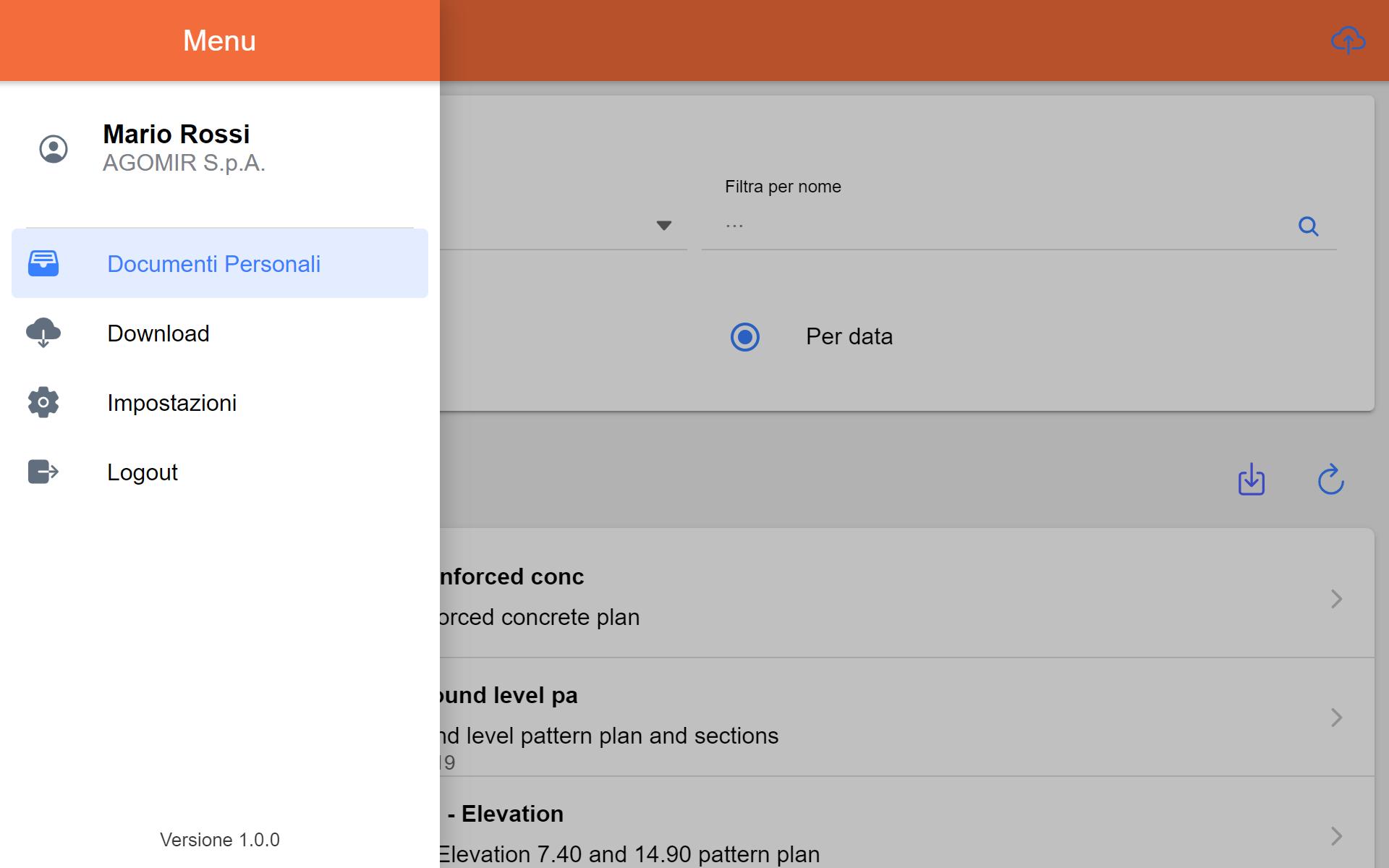This screenshot has width=1389, height=868.
Task: Click the user avatar icon beside Mario Rossi
Action: (x=54, y=149)
